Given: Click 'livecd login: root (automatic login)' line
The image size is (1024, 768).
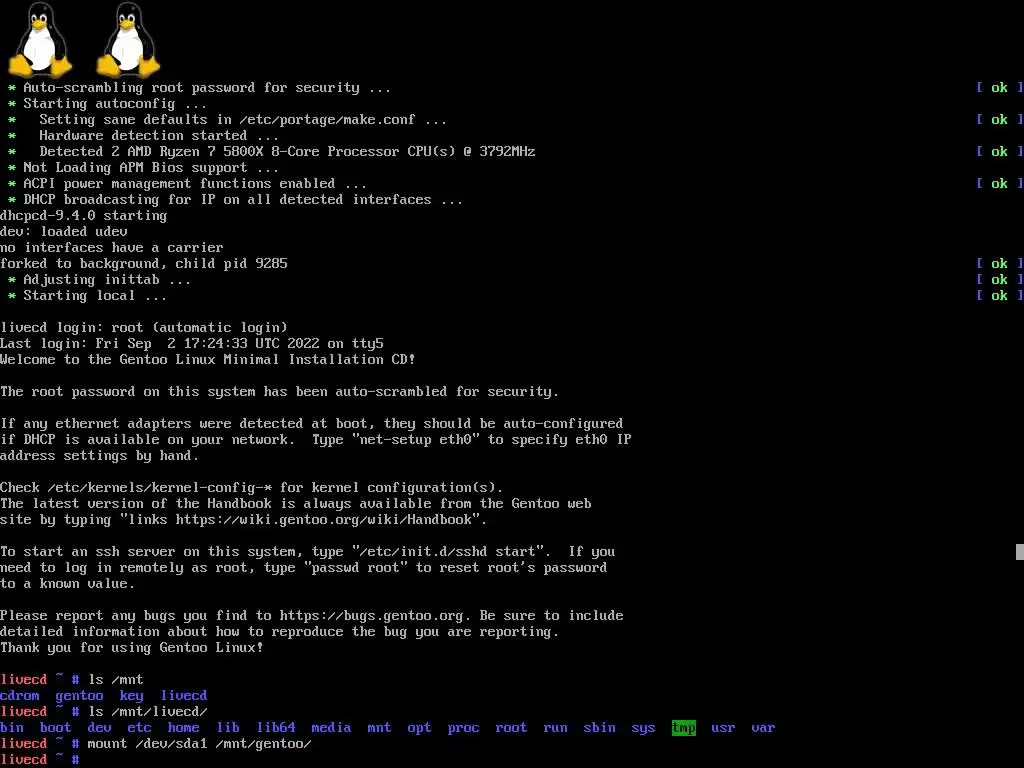Looking at the screenshot, I should (x=144, y=328).
